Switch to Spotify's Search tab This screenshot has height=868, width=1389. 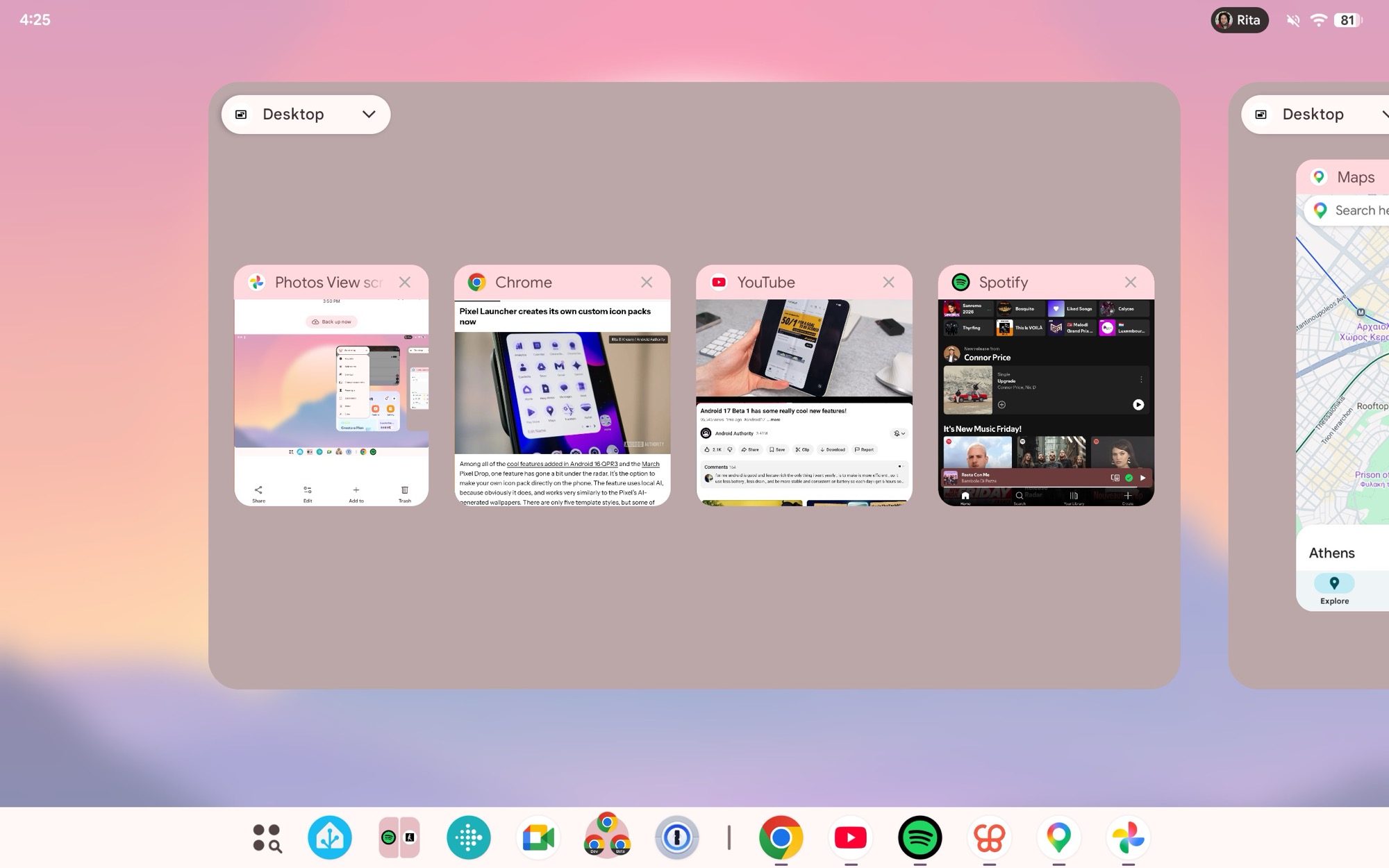[x=1018, y=497]
